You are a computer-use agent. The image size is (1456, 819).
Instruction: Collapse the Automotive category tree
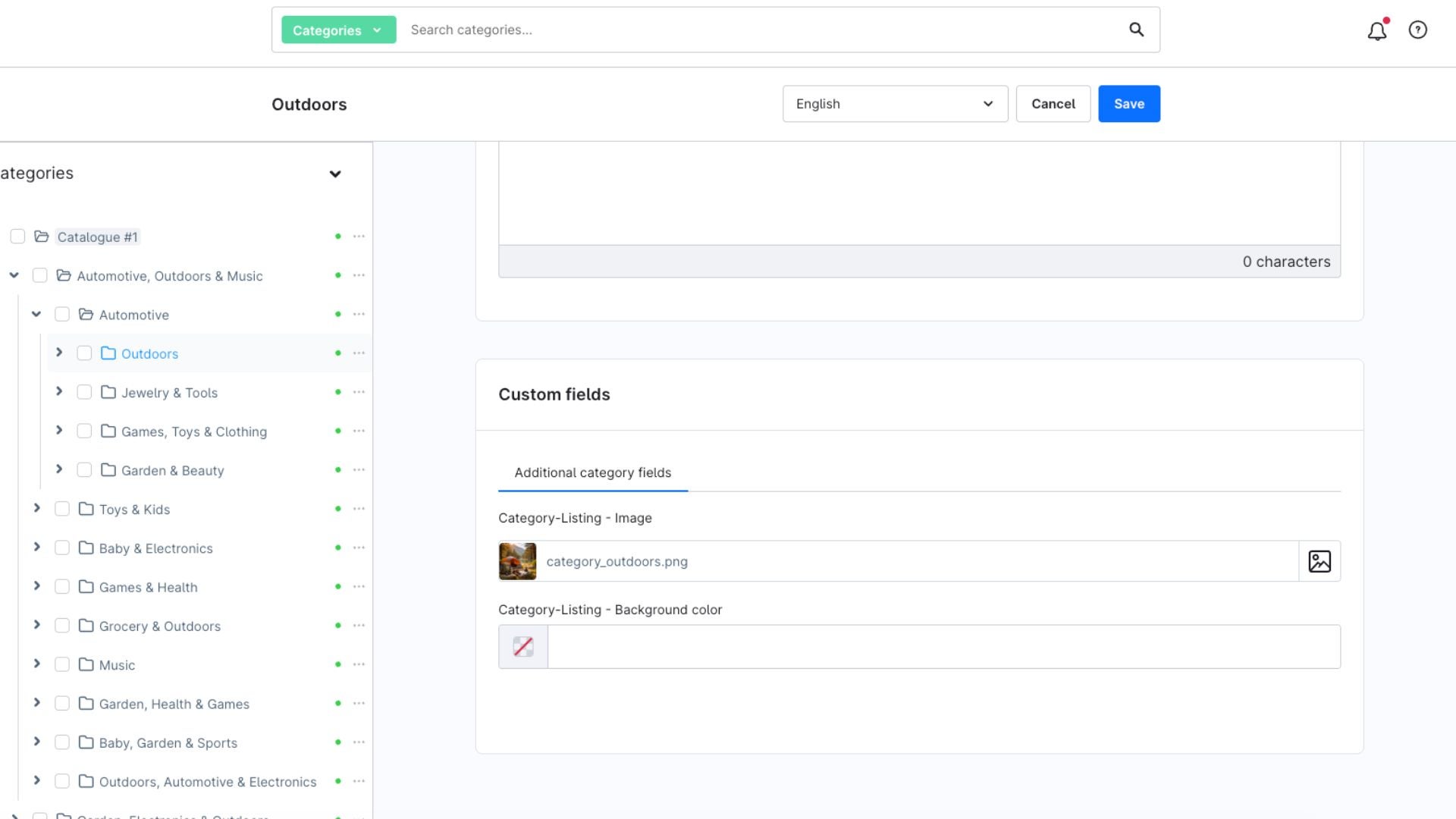pos(36,314)
